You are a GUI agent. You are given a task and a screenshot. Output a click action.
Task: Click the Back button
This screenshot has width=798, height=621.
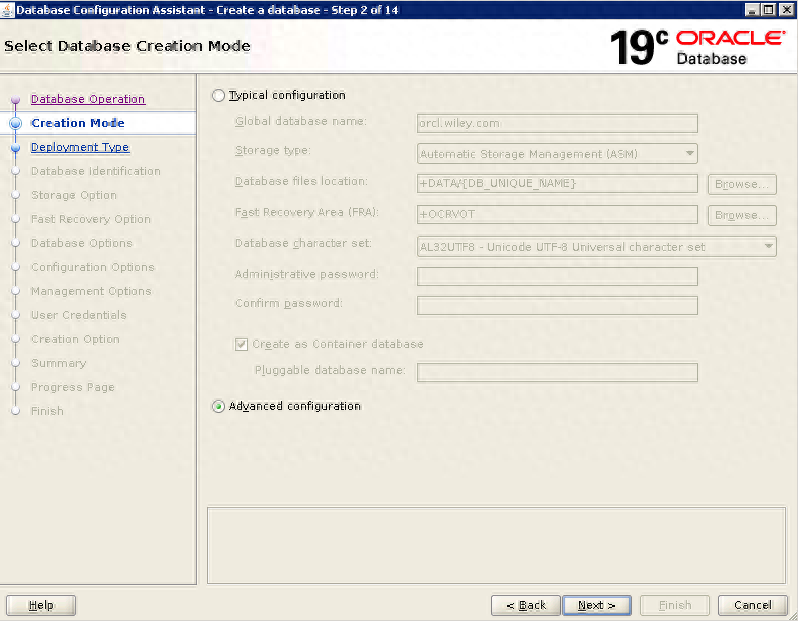point(525,605)
